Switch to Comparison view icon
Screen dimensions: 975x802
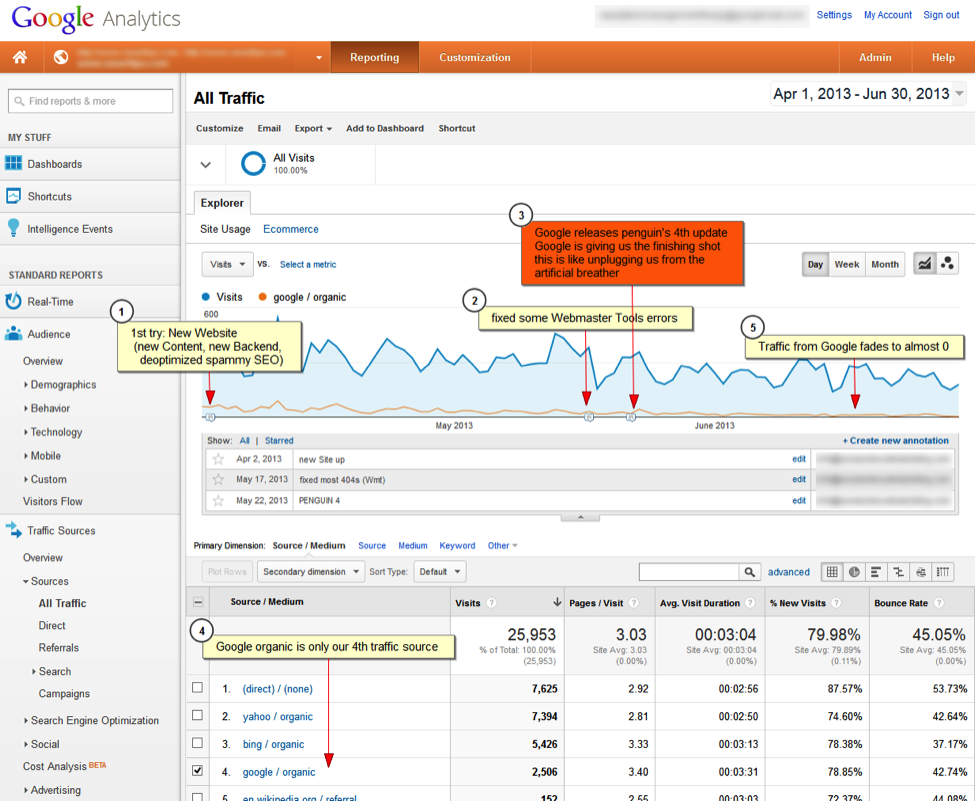[x=898, y=572]
